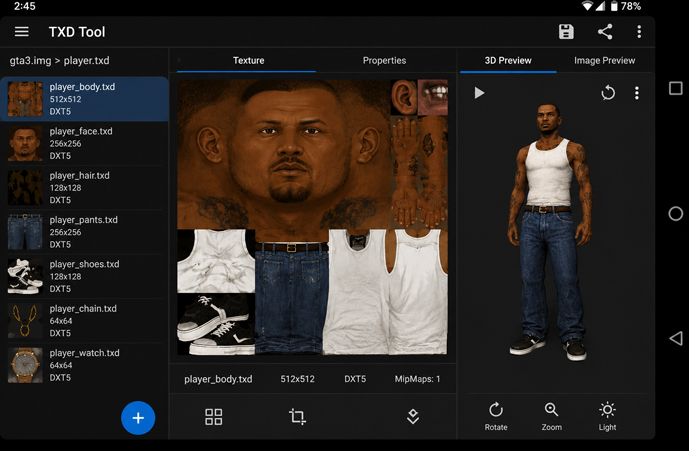The image size is (689, 451).
Task: Tap the player_pants.txd thumbnail image
Action: click(25, 232)
